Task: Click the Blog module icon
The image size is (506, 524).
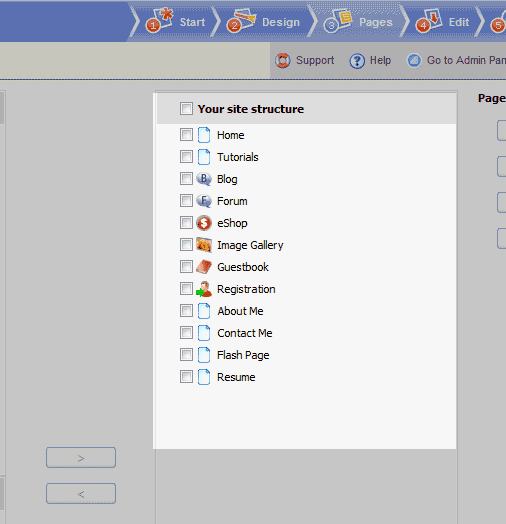Action: click(204, 179)
